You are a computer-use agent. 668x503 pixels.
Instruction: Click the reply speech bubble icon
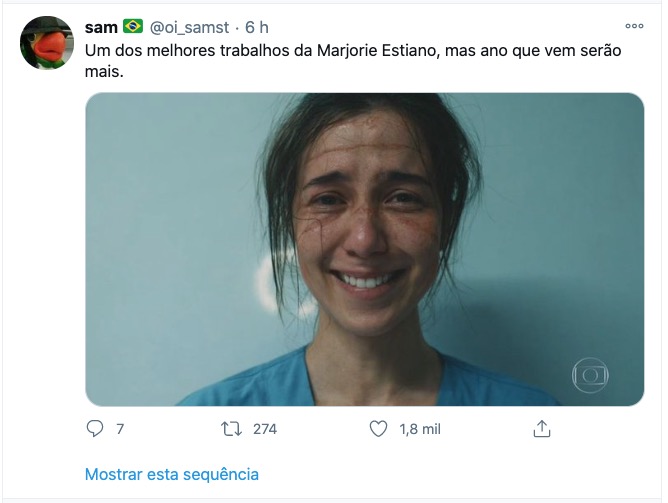coord(96,429)
